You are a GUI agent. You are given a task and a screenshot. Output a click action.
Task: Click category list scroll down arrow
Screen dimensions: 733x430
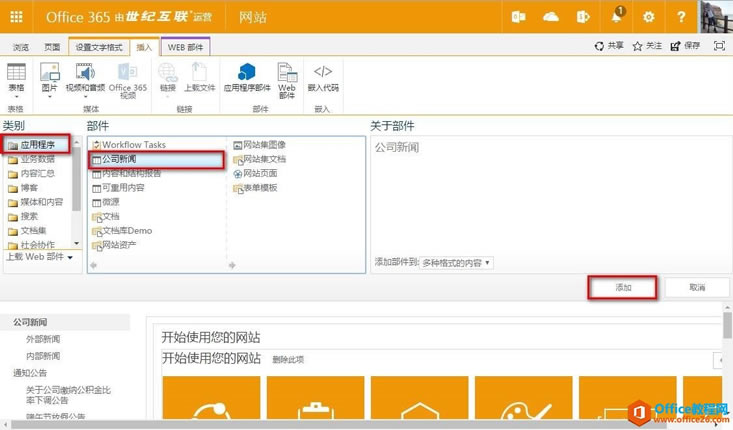77,244
